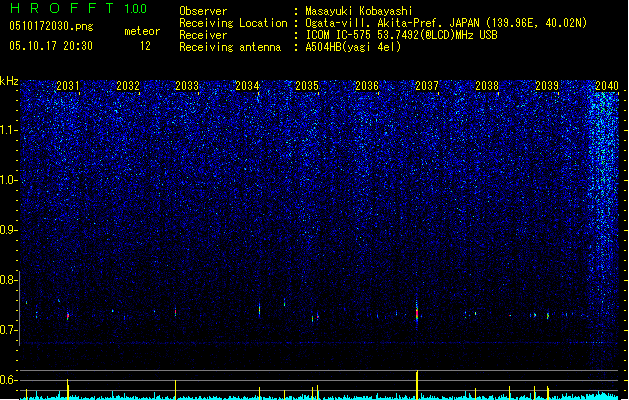This screenshot has width=629, height=400.
Task: Click the 2040 time marker
Action: tap(607, 86)
